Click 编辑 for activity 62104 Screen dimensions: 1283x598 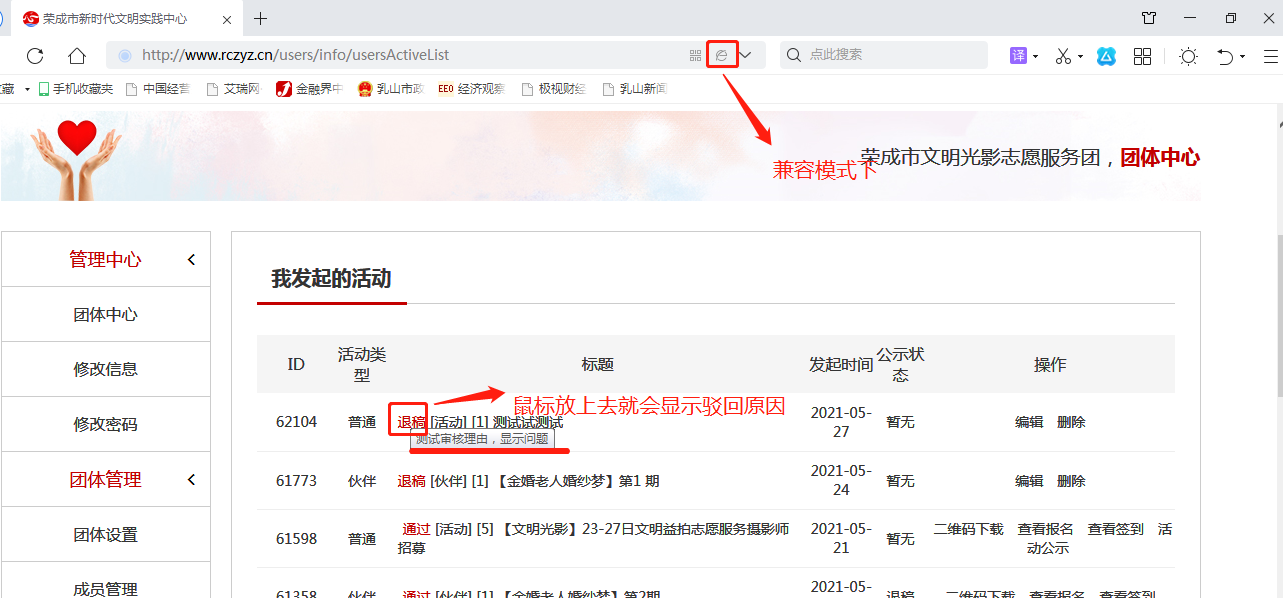[x=1029, y=422]
